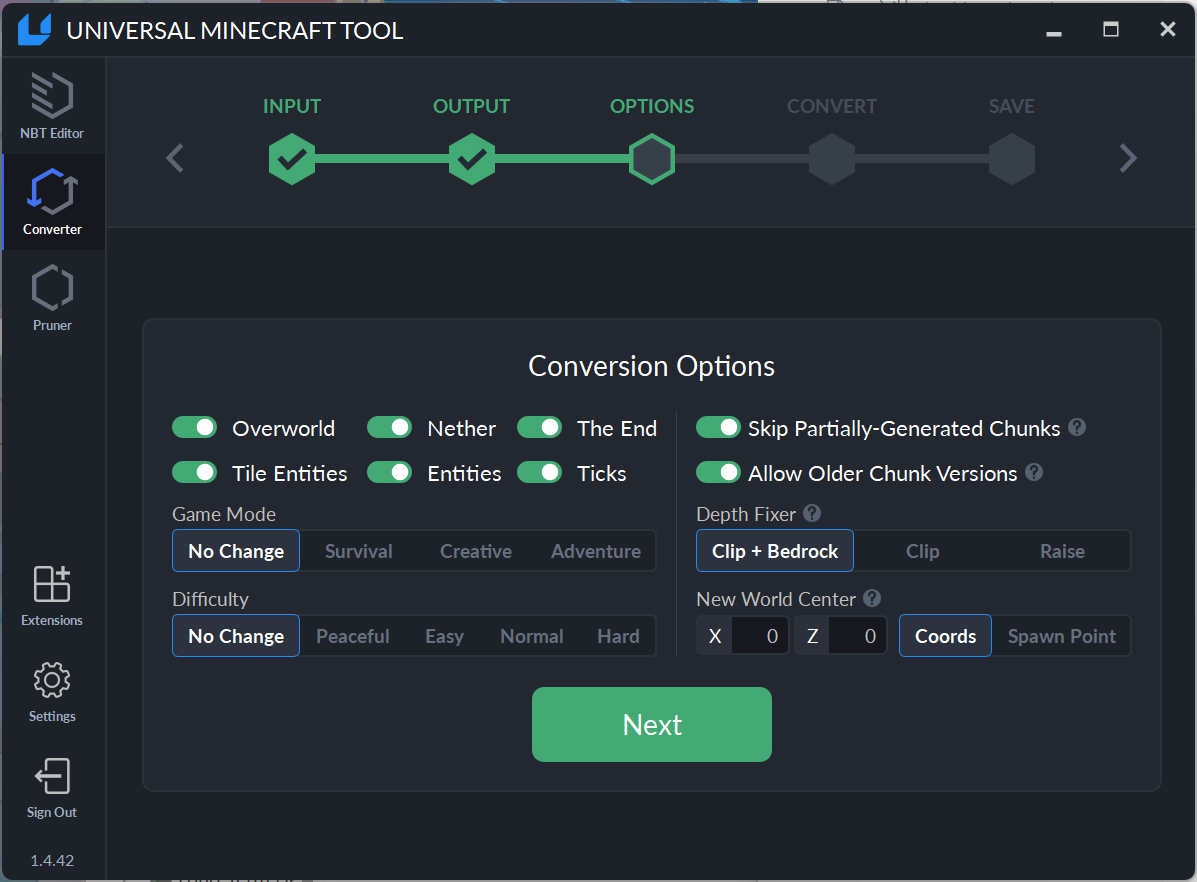The height and width of the screenshot is (882, 1197).
Task: Click the INPUT step label
Action: (292, 106)
